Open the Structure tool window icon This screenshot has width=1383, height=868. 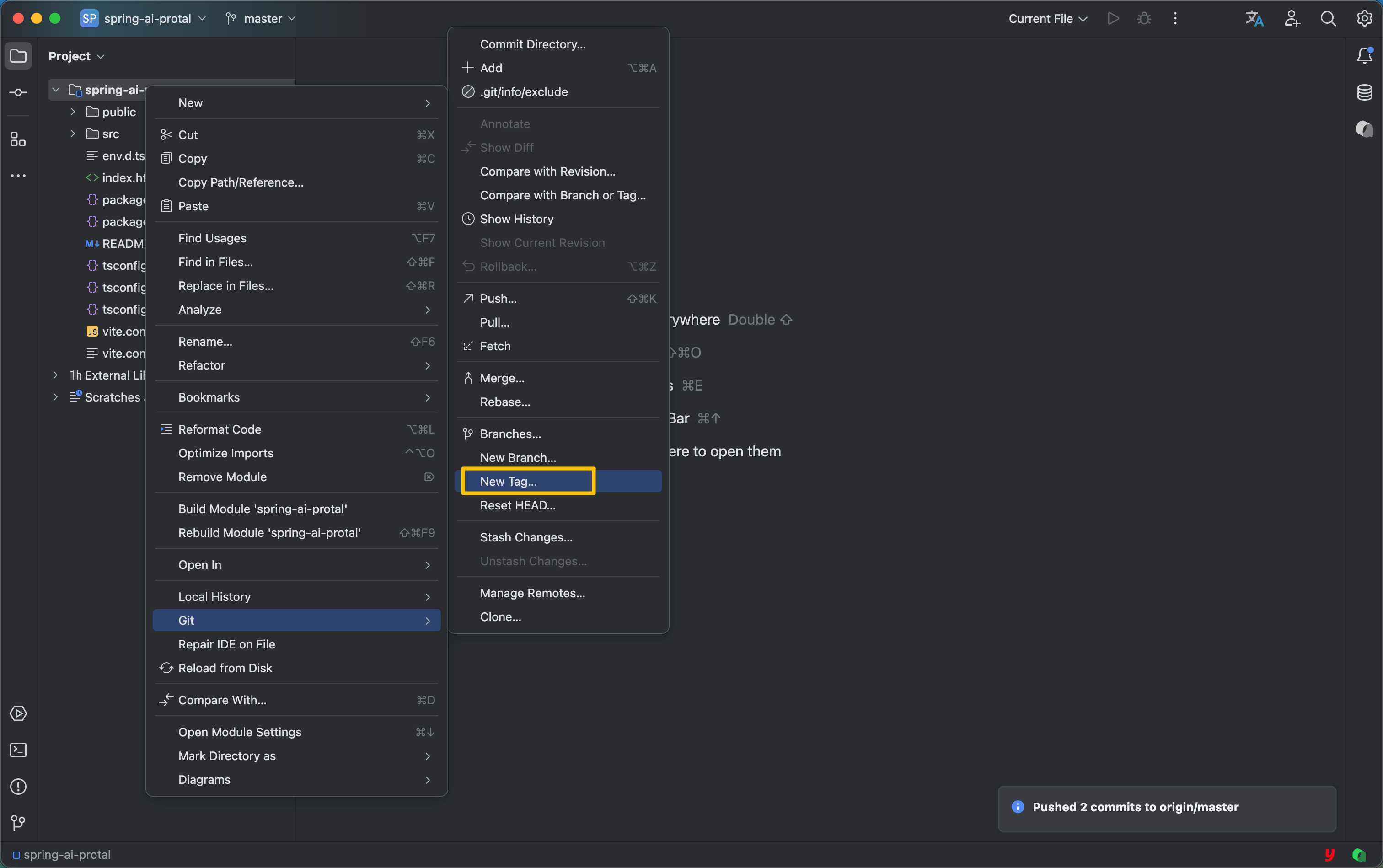click(x=18, y=139)
